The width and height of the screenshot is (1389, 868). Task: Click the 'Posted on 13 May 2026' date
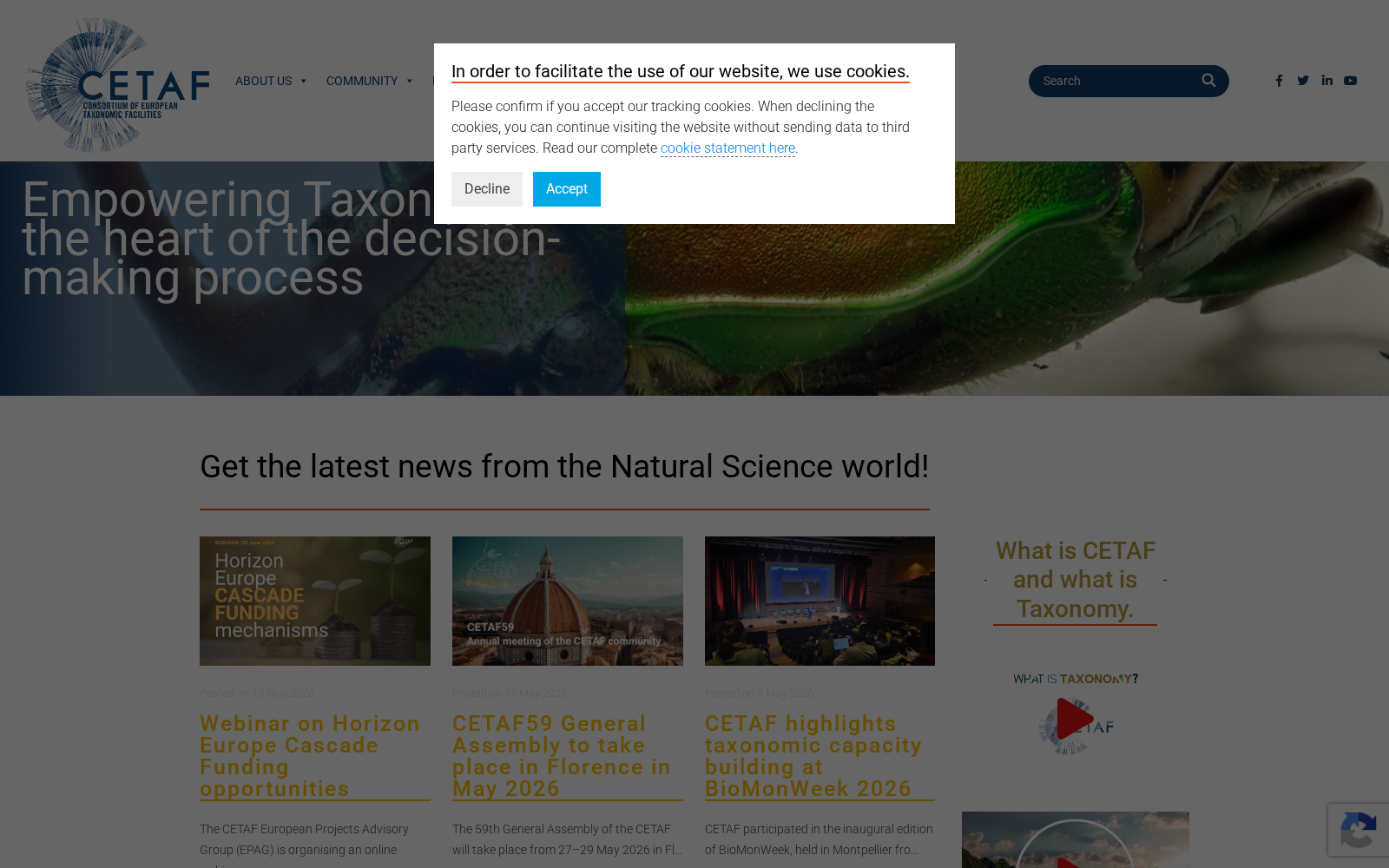tap(257, 693)
